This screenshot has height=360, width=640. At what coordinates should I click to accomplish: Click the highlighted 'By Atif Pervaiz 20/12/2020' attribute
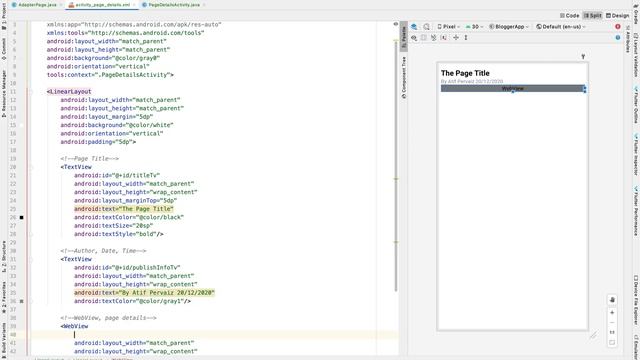pyautogui.click(x=144, y=293)
